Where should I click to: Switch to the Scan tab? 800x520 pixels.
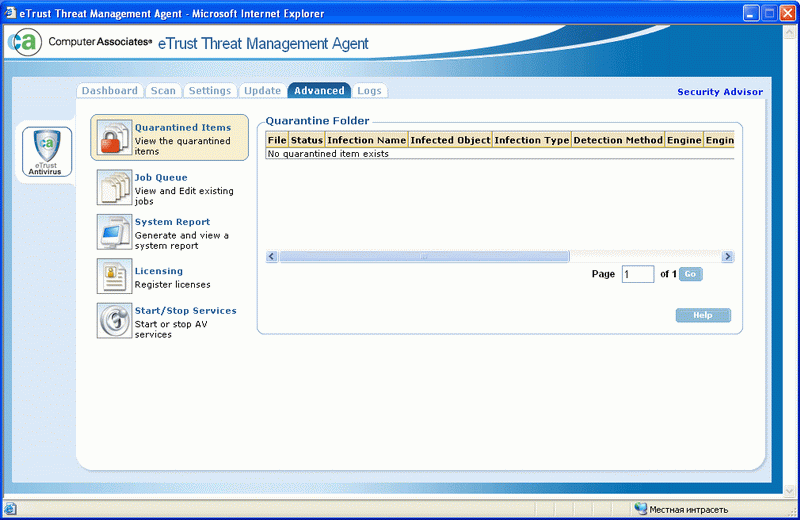pos(163,90)
